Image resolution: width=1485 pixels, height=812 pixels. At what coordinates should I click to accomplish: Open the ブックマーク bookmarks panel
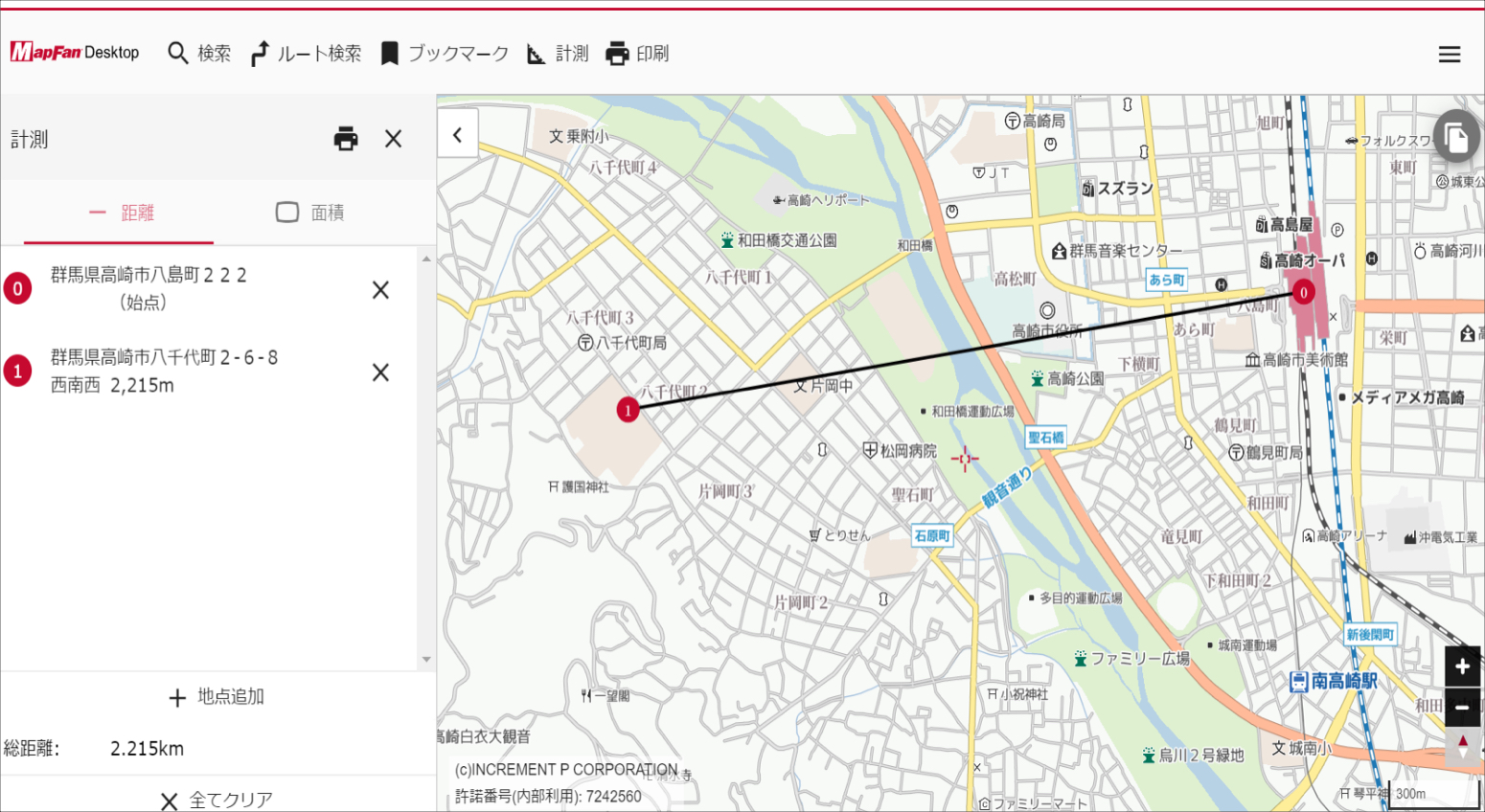click(444, 54)
